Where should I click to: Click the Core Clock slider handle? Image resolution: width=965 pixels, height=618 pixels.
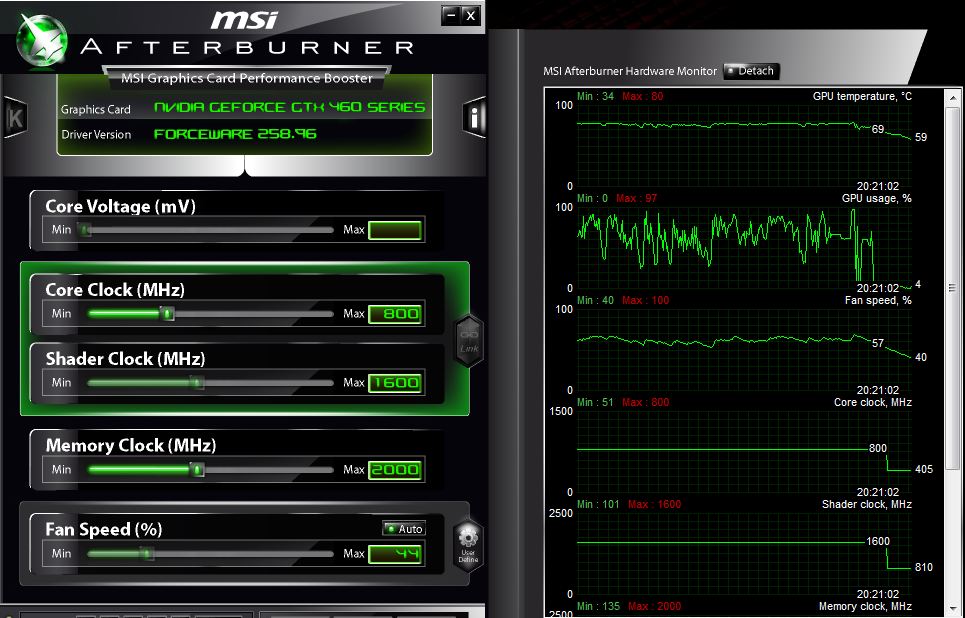(167, 314)
